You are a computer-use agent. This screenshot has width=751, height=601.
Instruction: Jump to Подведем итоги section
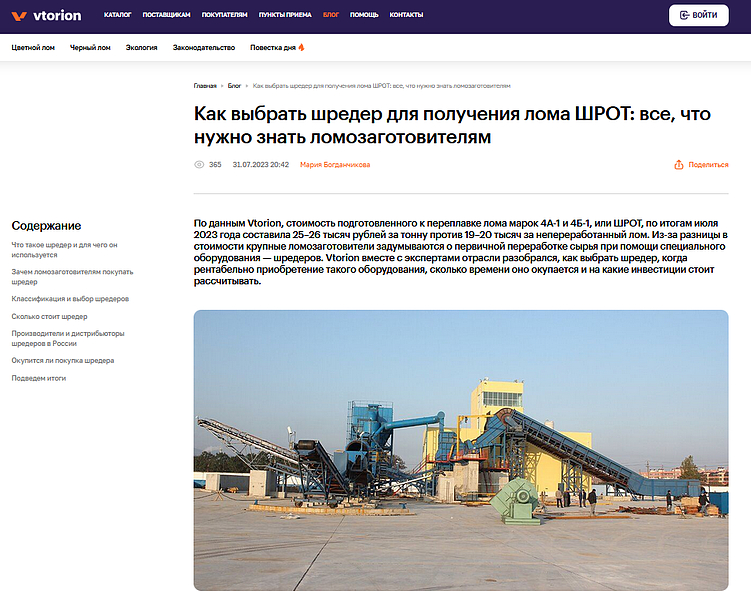click(39, 378)
